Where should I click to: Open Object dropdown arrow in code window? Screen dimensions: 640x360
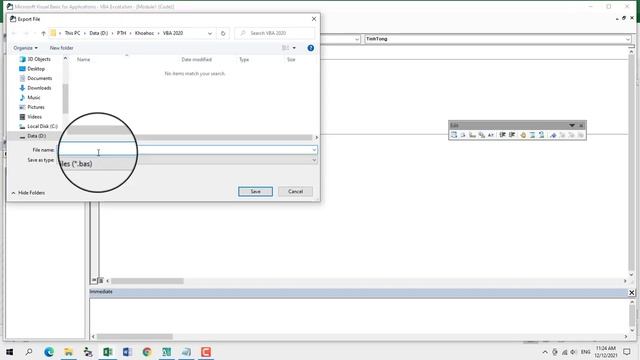tap(357, 39)
